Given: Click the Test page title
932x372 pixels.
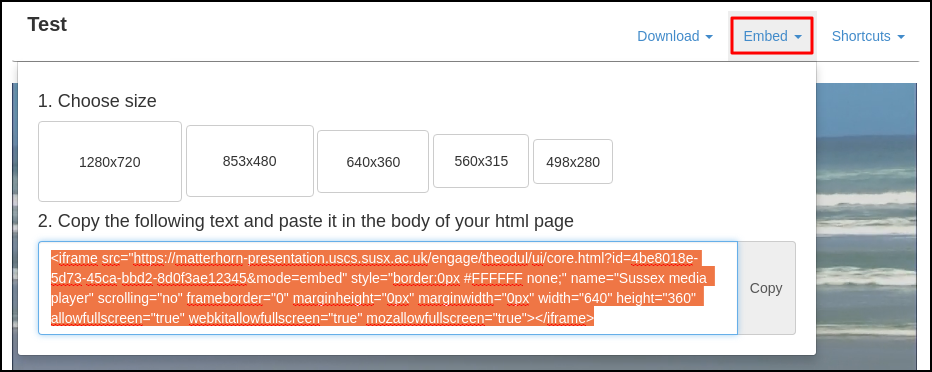Looking at the screenshot, I should point(47,24).
